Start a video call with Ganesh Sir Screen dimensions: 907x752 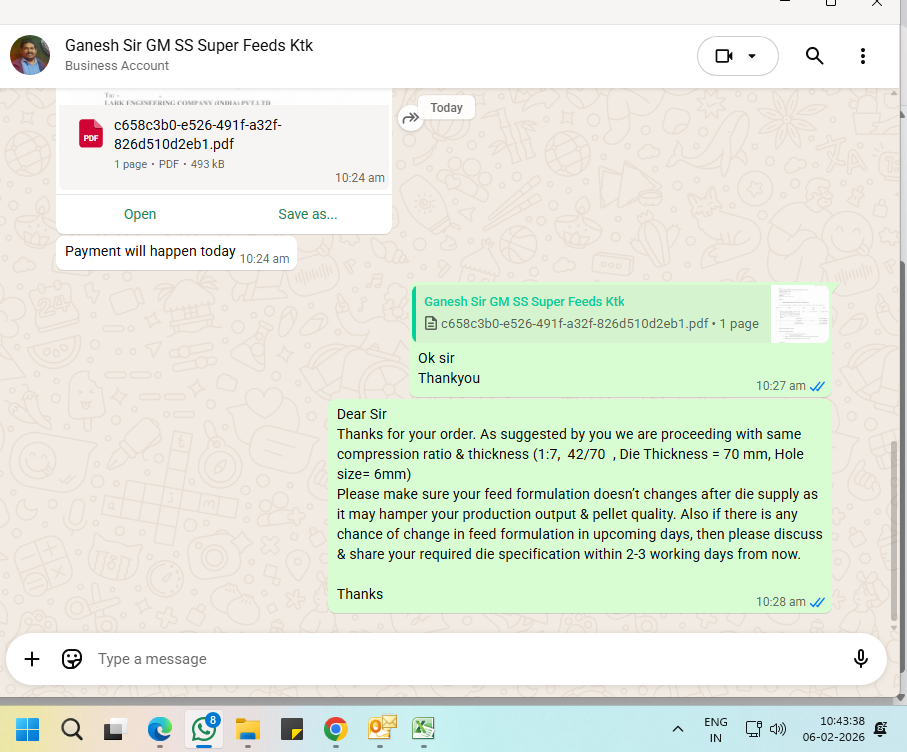(x=724, y=56)
